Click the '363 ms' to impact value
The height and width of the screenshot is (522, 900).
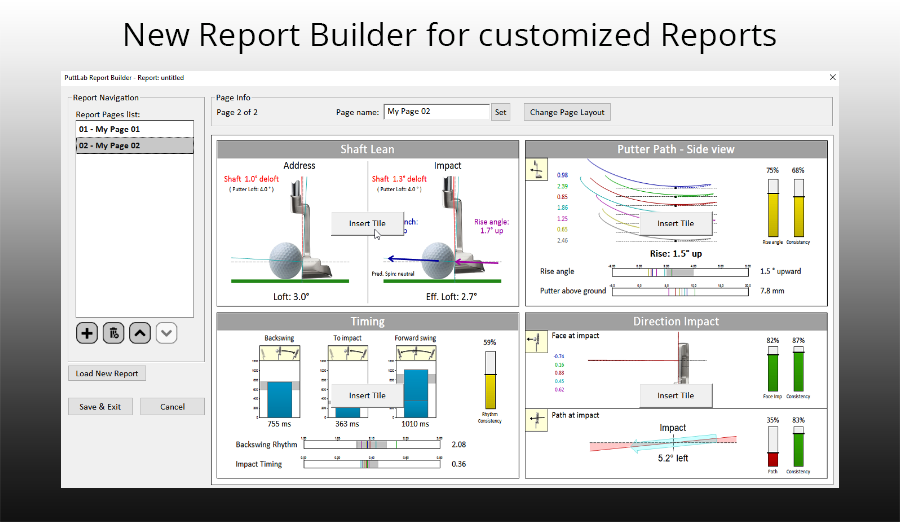click(x=347, y=424)
